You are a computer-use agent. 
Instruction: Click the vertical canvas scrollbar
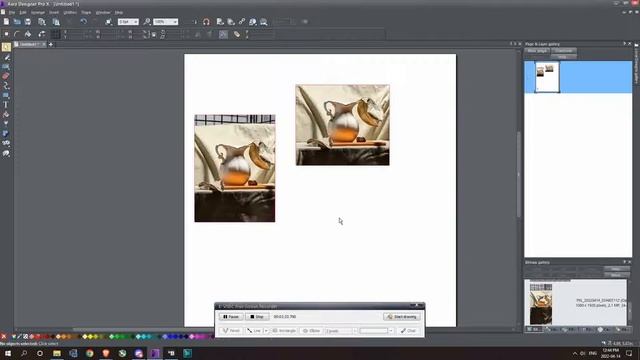pyautogui.click(x=519, y=174)
